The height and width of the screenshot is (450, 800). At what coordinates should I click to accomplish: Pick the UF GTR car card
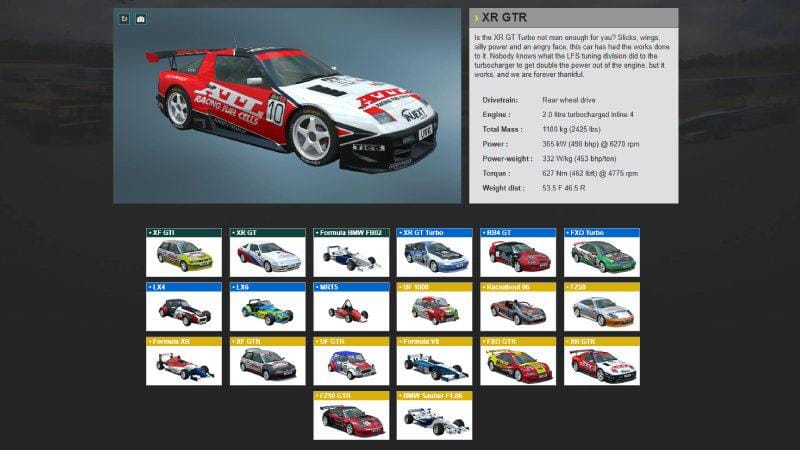click(x=351, y=361)
